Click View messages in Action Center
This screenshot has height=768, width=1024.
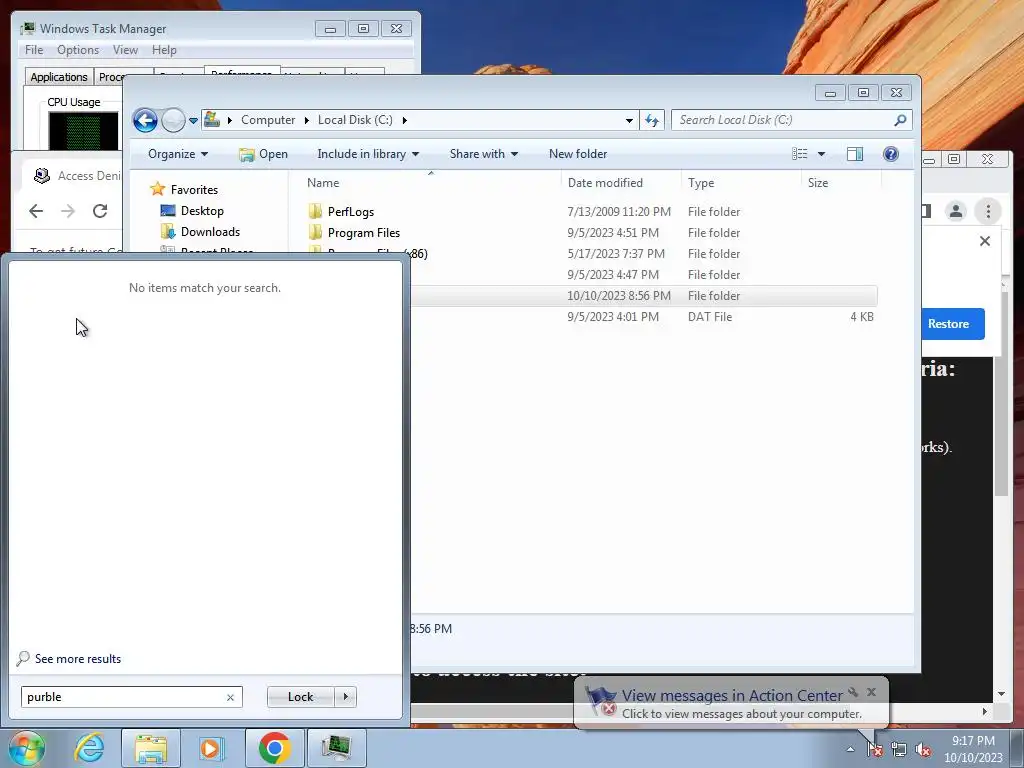click(731, 696)
